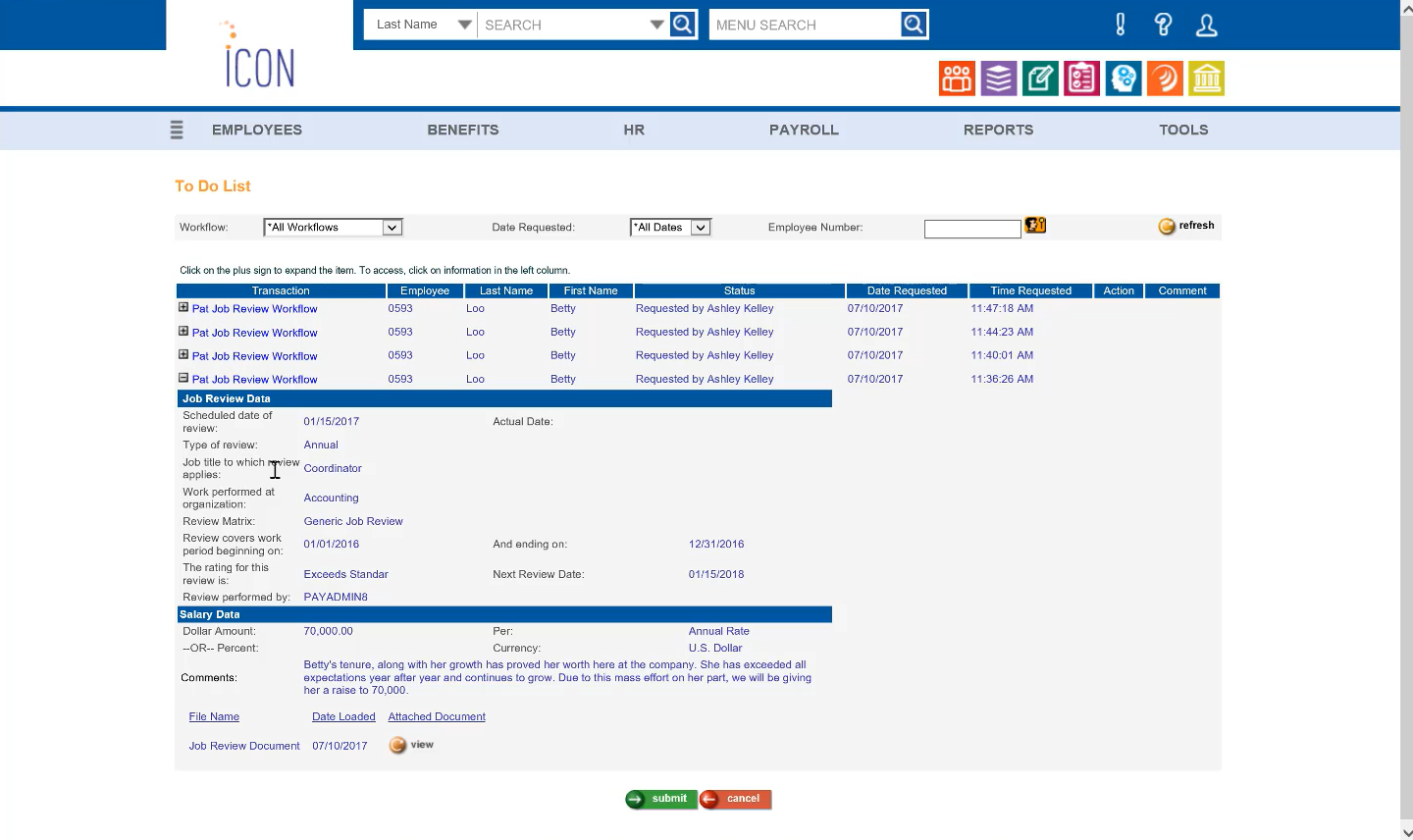Click the Employee Number input field
The image size is (1413, 840).
tap(972, 229)
